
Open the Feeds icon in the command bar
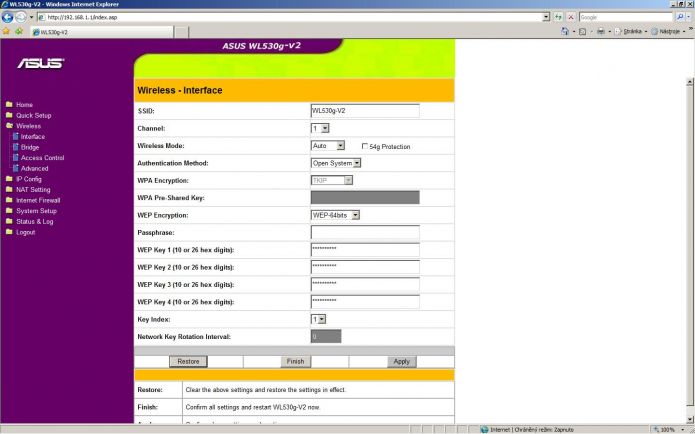coord(582,31)
